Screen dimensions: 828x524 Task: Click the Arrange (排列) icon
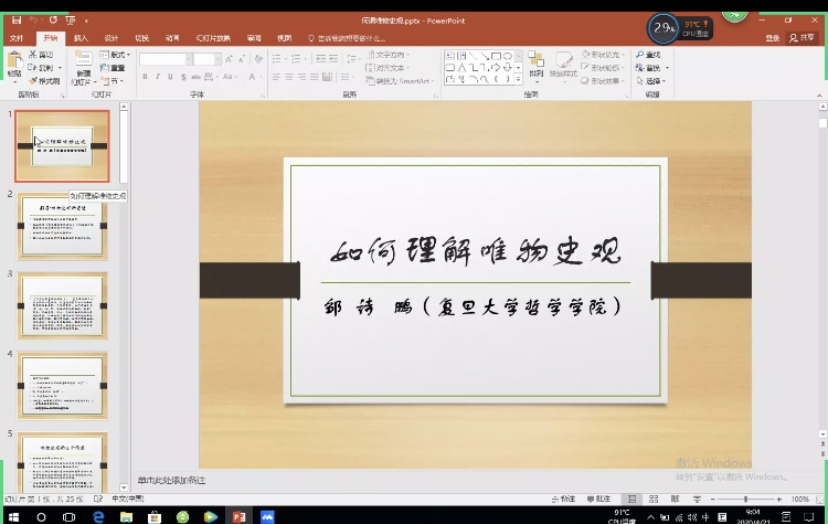(536, 63)
